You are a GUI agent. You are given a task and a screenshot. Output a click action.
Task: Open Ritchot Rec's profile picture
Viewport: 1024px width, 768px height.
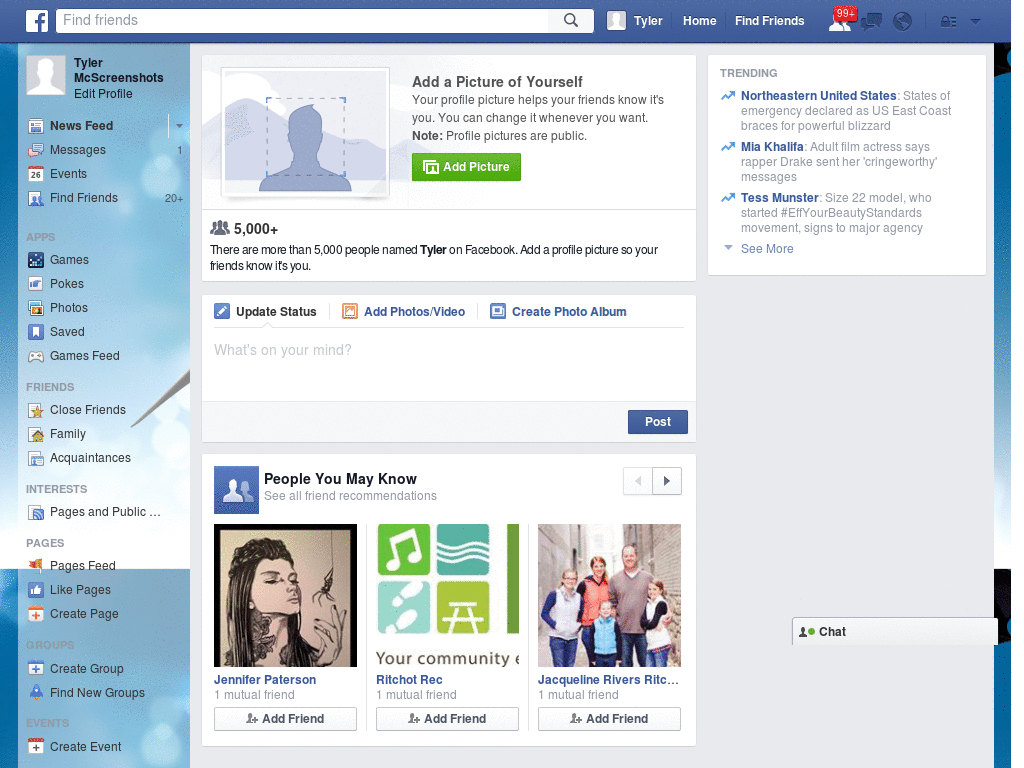(447, 596)
